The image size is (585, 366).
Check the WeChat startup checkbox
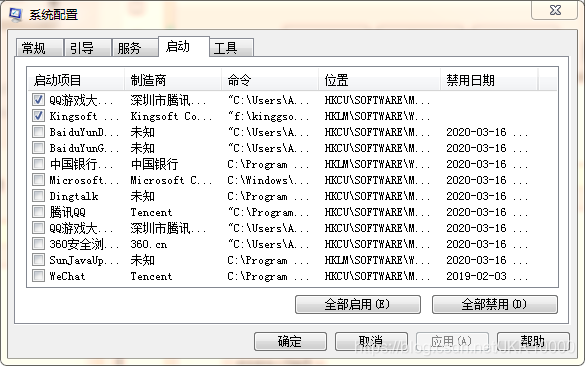pos(38,276)
